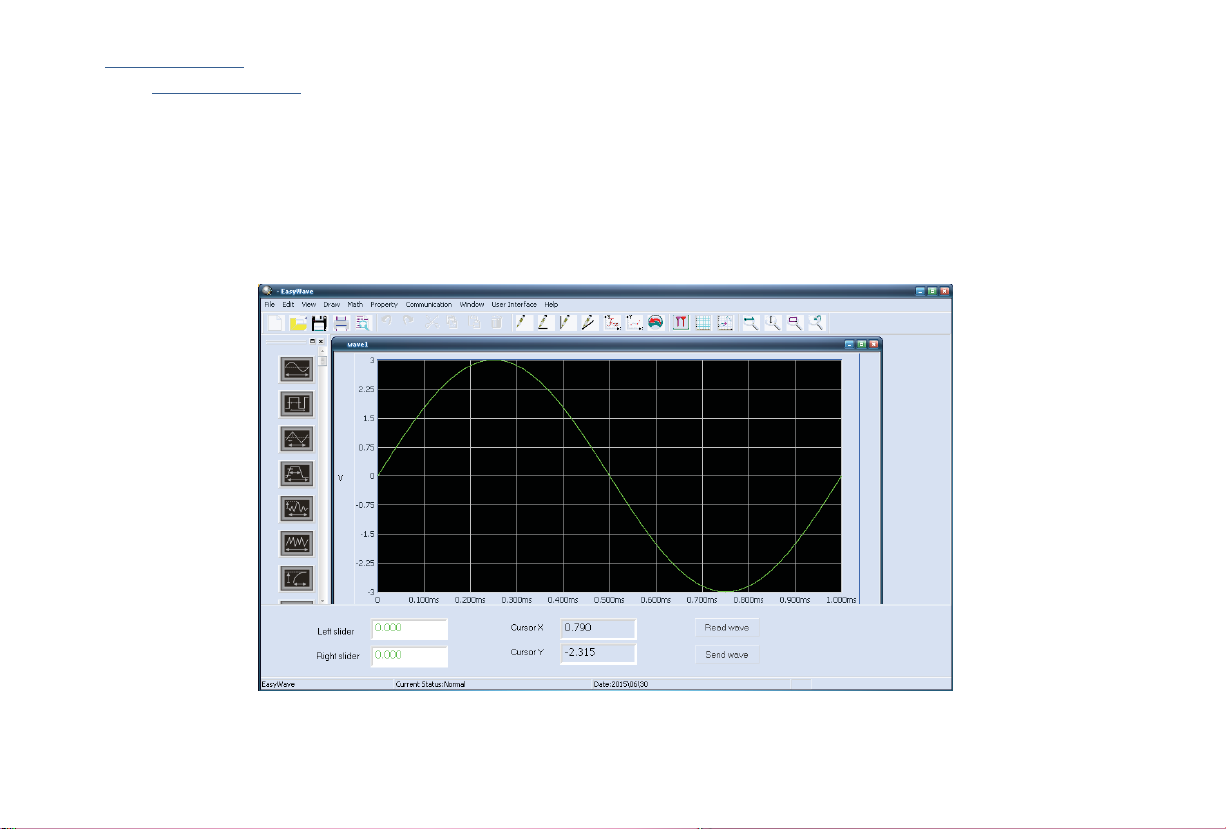
Task: Choose the triangle ramp waveform icon
Action: click(298, 439)
